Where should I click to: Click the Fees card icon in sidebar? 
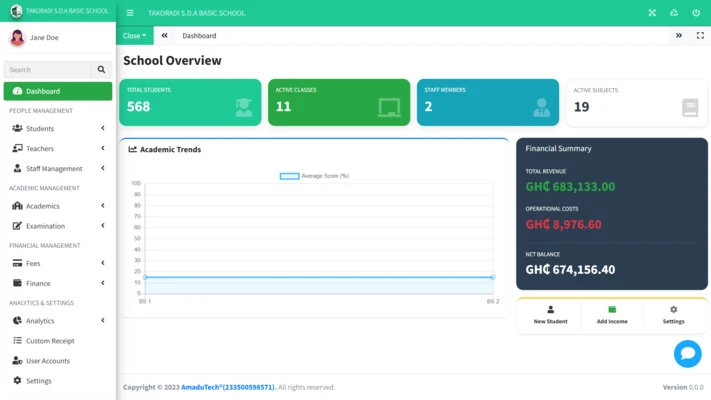pyautogui.click(x=17, y=263)
